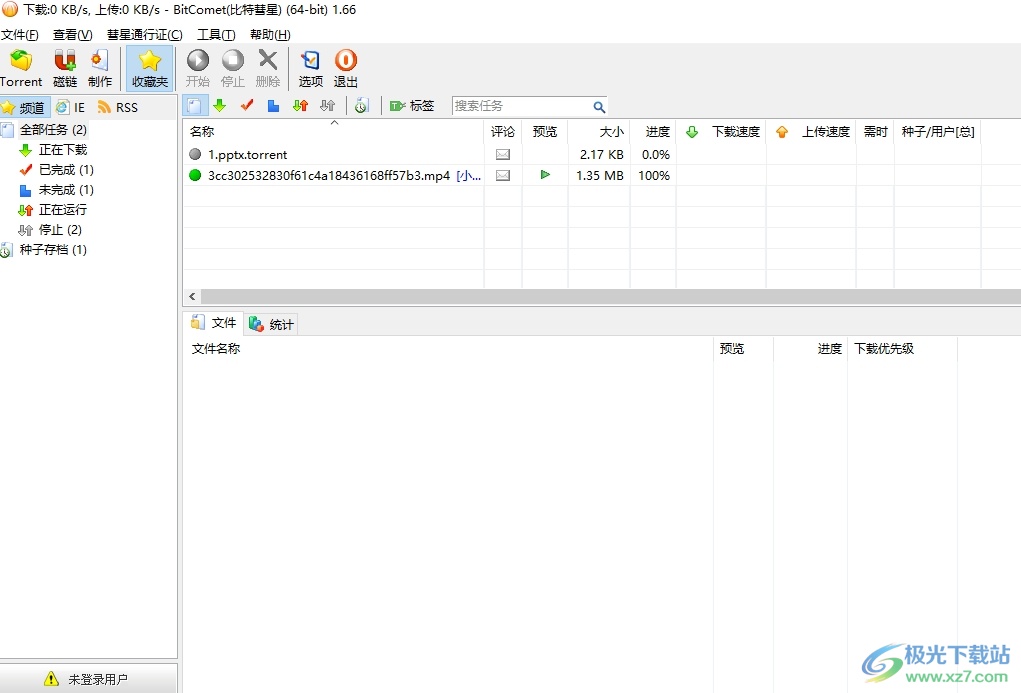The width and height of the screenshot is (1021, 693).
Task: Sort by 预览 column in task list
Action: click(x=545, y=132)
